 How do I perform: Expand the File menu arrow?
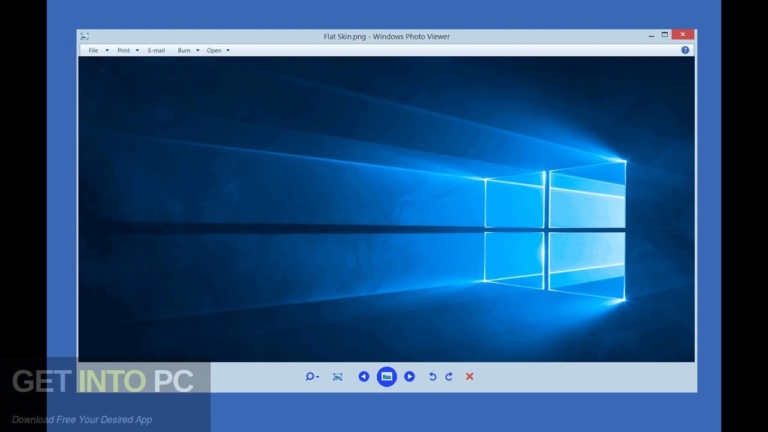pos(107,50)
